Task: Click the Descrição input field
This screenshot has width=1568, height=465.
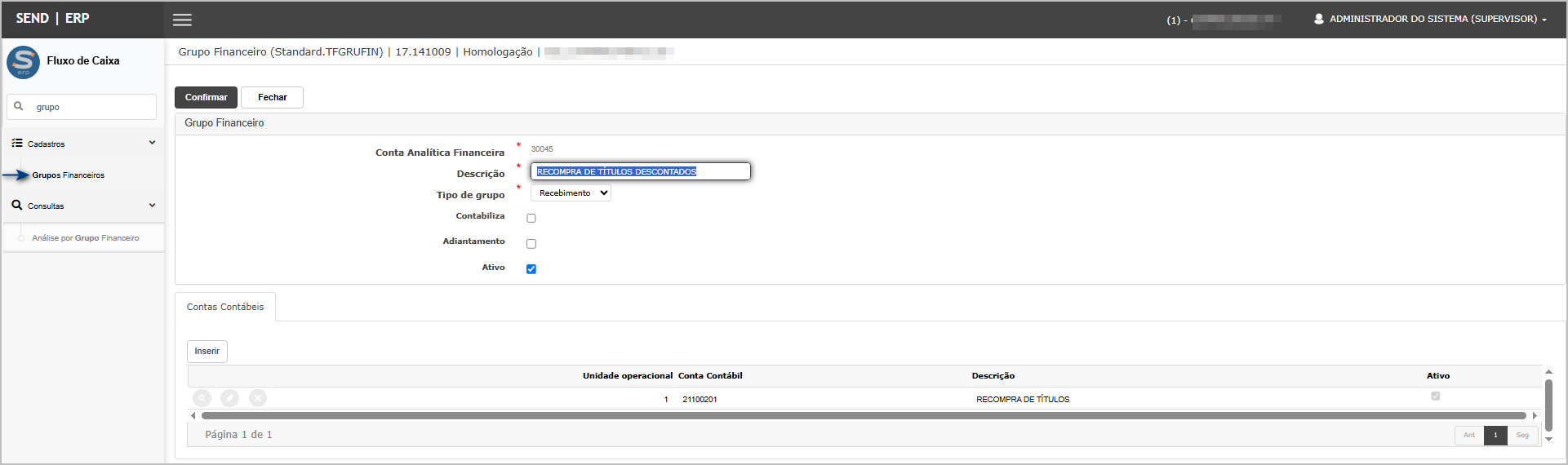Action: click(x=641, y=171)
